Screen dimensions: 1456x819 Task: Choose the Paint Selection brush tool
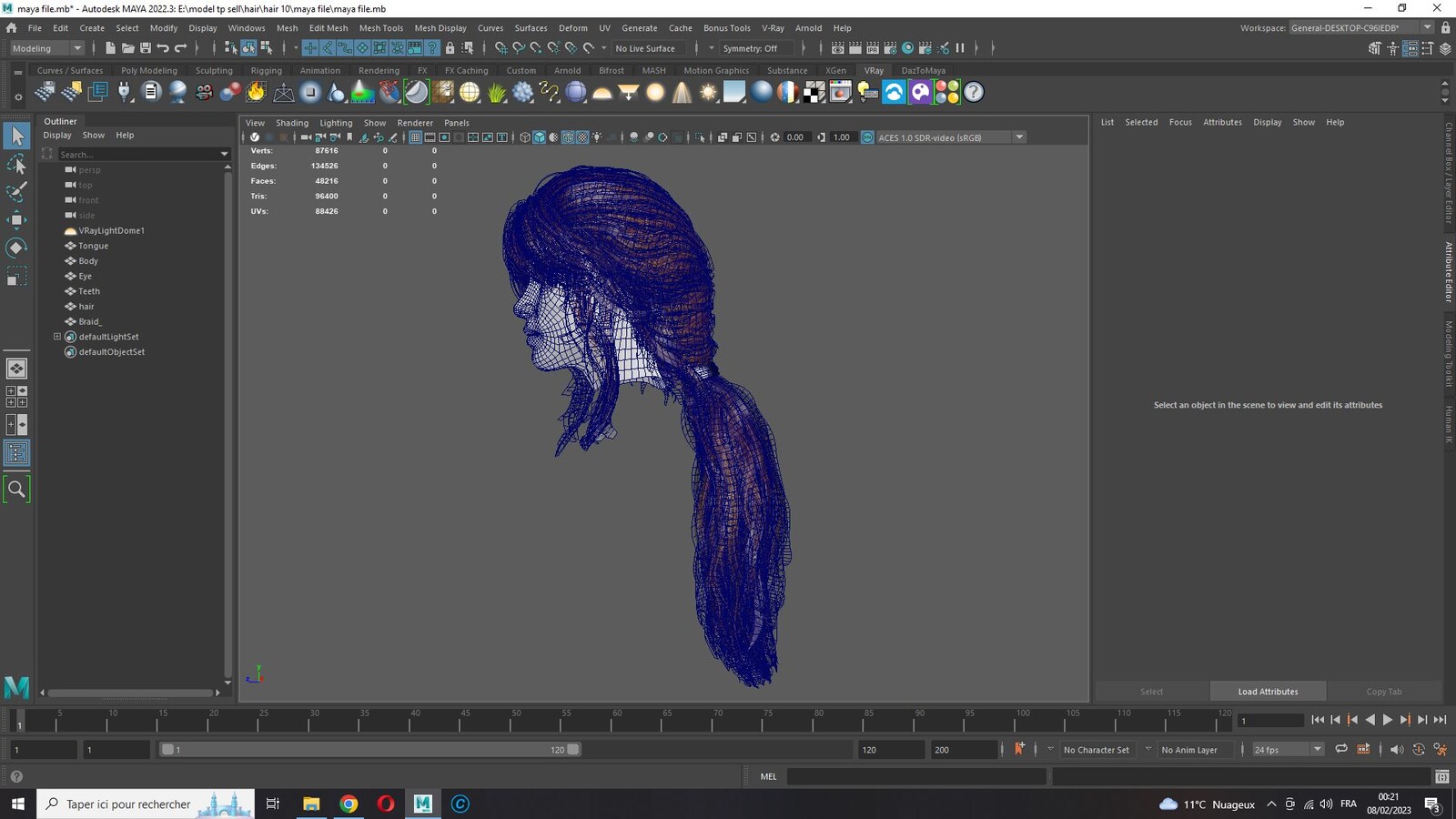[16, 192]
